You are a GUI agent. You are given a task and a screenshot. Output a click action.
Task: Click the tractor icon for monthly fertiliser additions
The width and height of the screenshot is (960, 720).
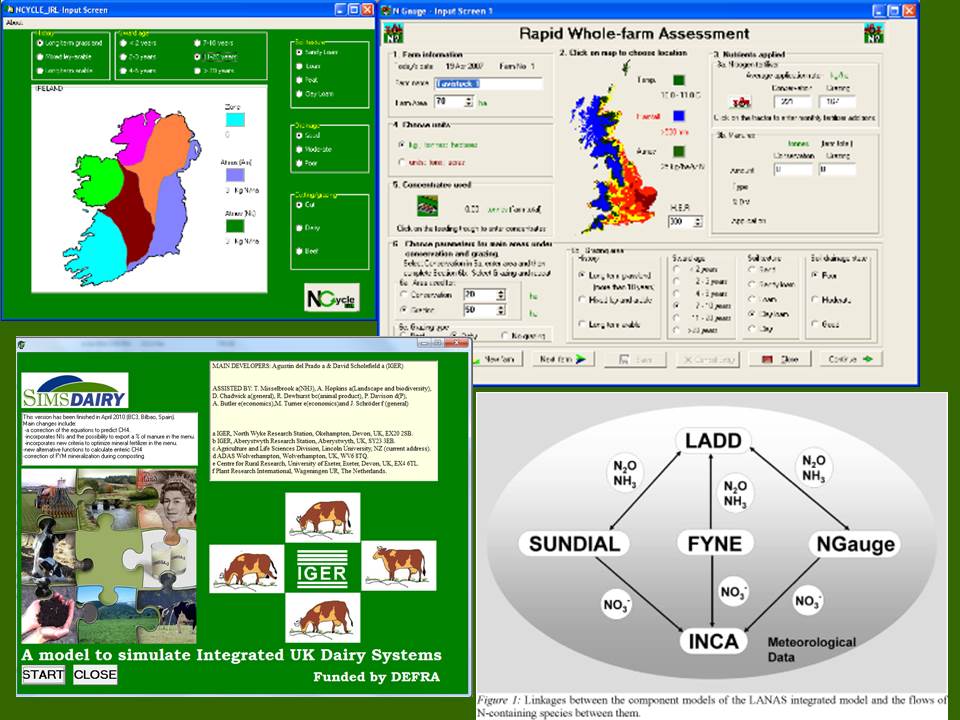(740, 102)
